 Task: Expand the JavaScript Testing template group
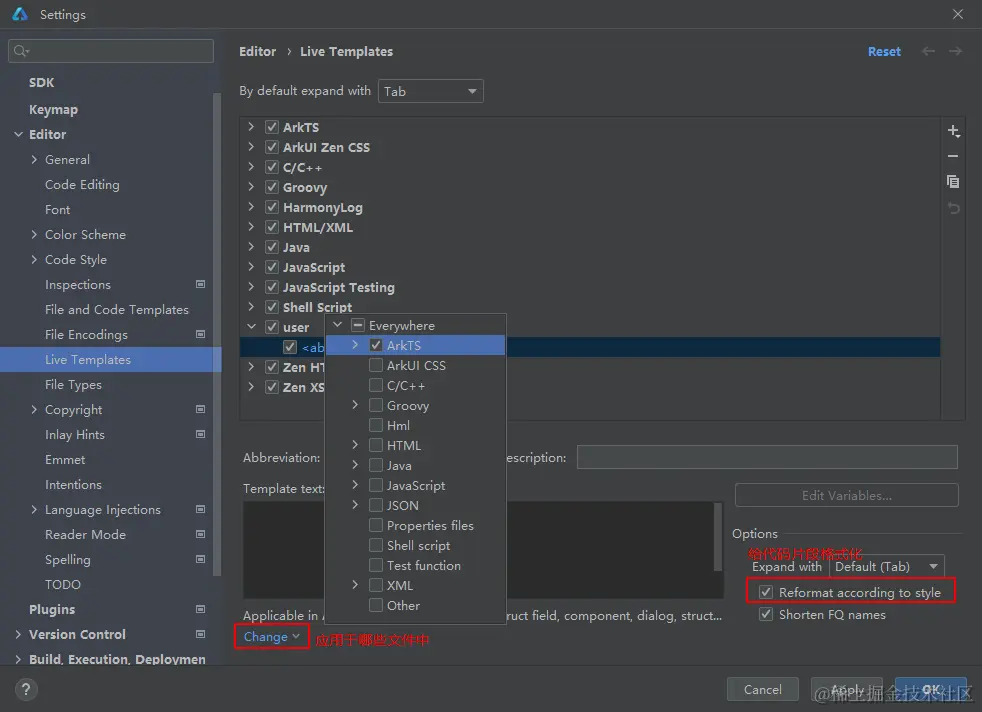pos(251,287)
